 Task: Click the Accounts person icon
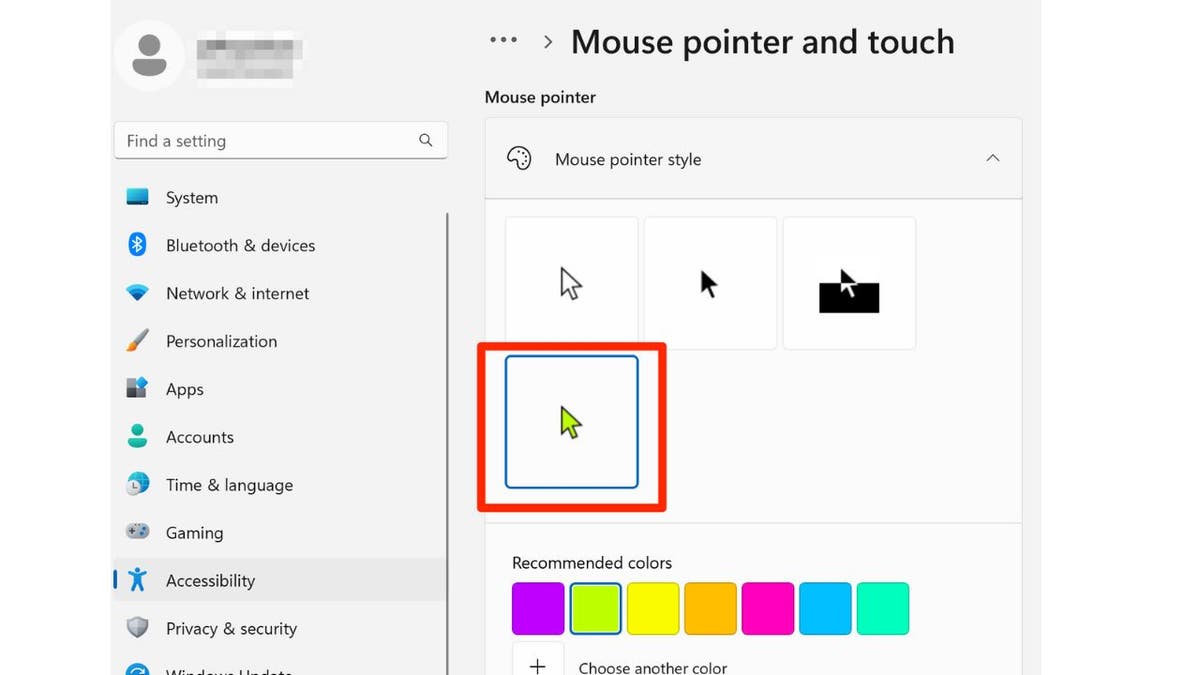(x=138, y=436)
